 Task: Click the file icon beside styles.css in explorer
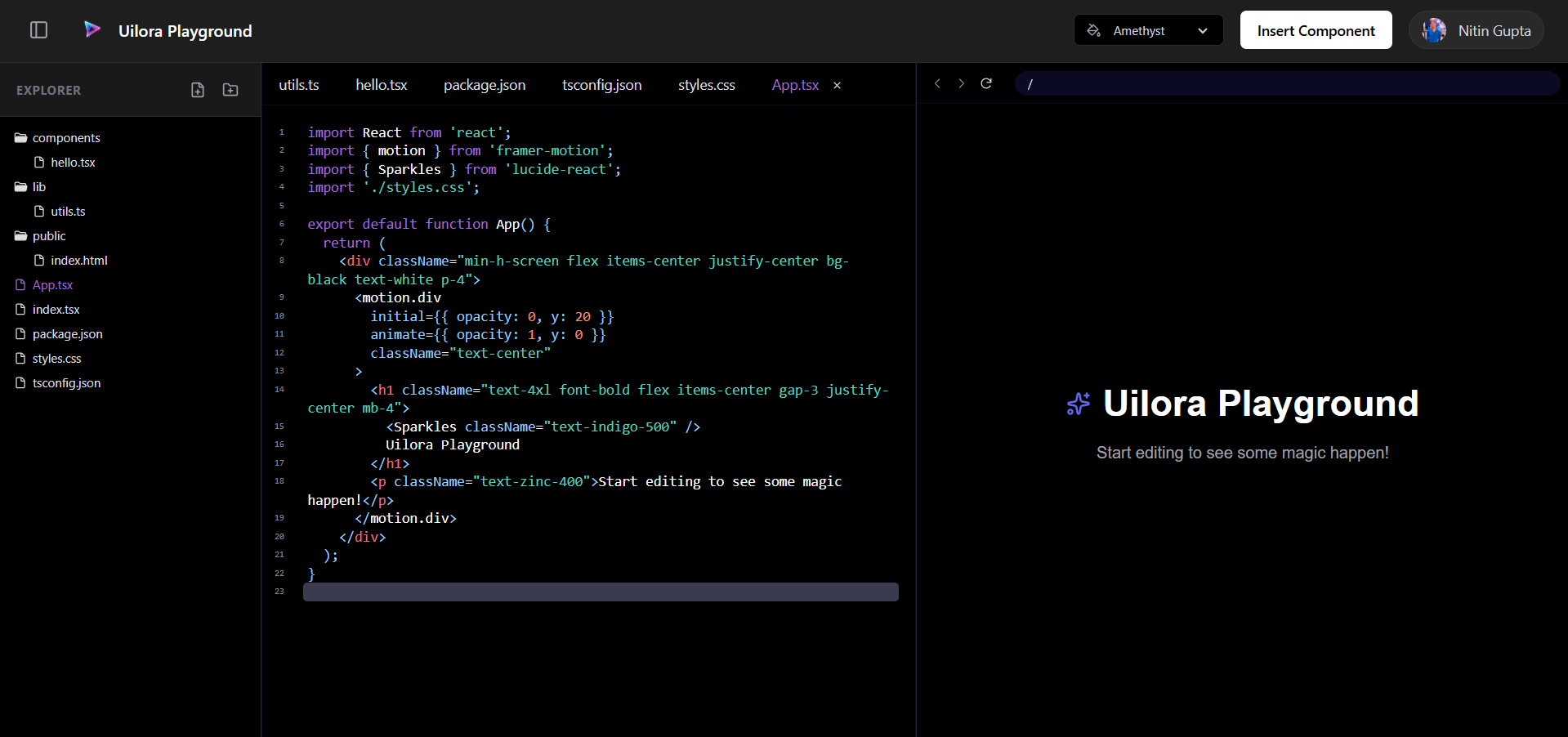(x=20, y=359)
